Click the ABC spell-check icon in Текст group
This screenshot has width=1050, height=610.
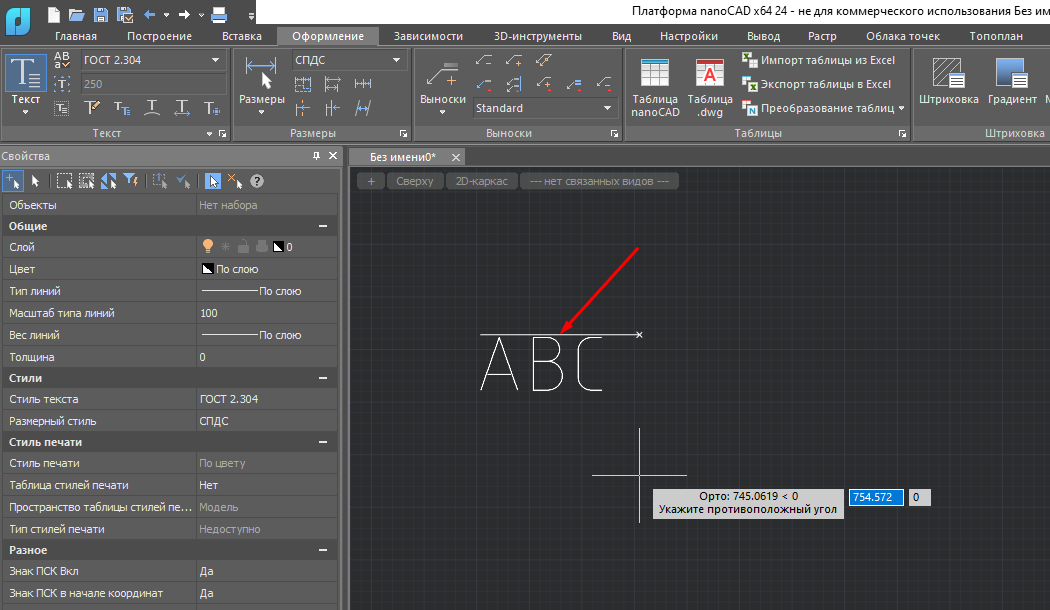point(62,60)
